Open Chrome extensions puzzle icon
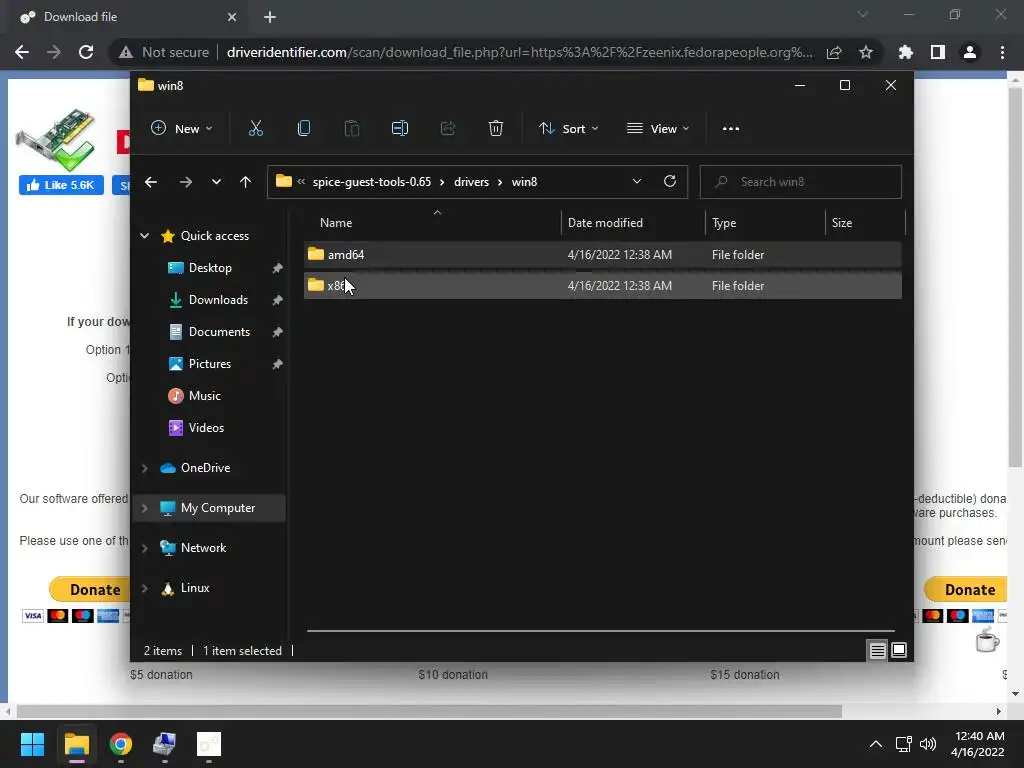The height and width of the screenshot is (768, 1024). (x=906, y=52)
